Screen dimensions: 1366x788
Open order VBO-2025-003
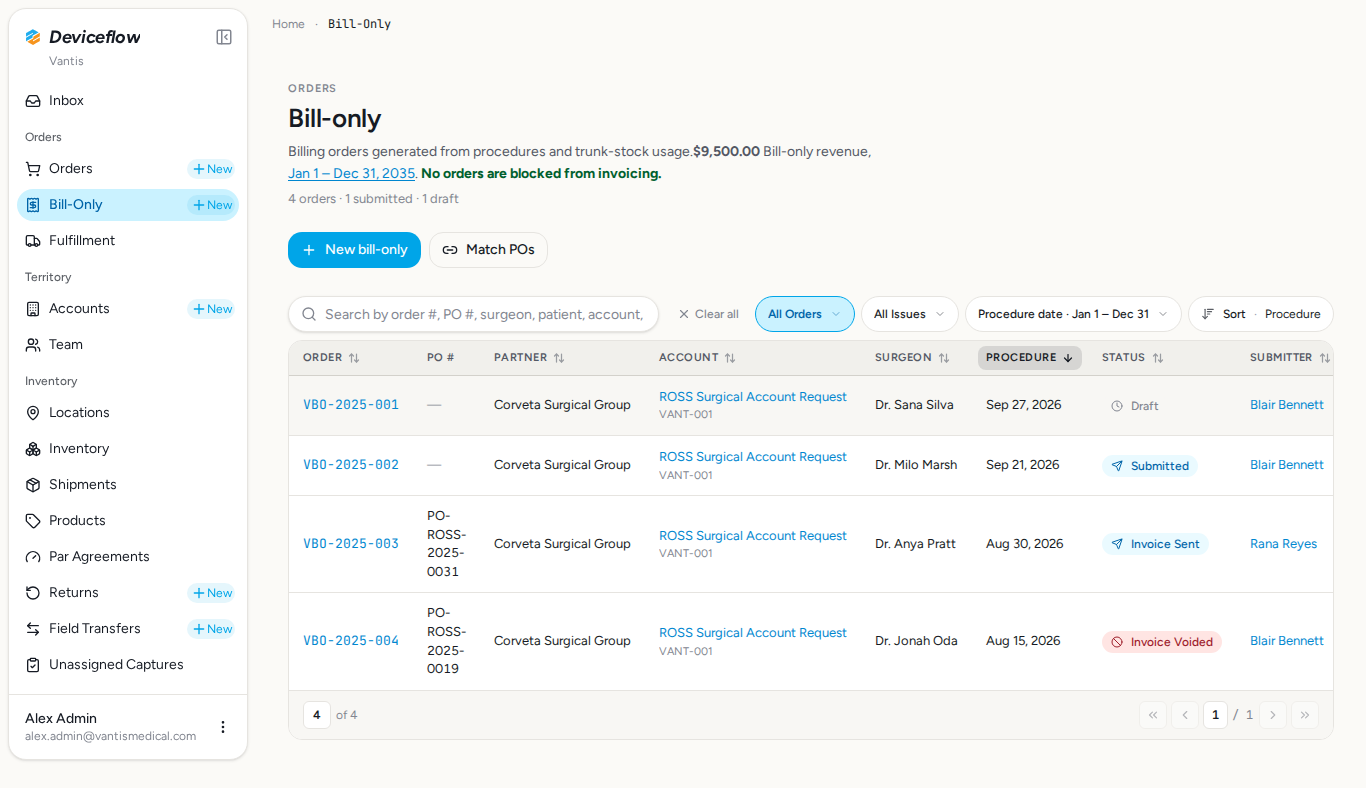tap(351, 544)
